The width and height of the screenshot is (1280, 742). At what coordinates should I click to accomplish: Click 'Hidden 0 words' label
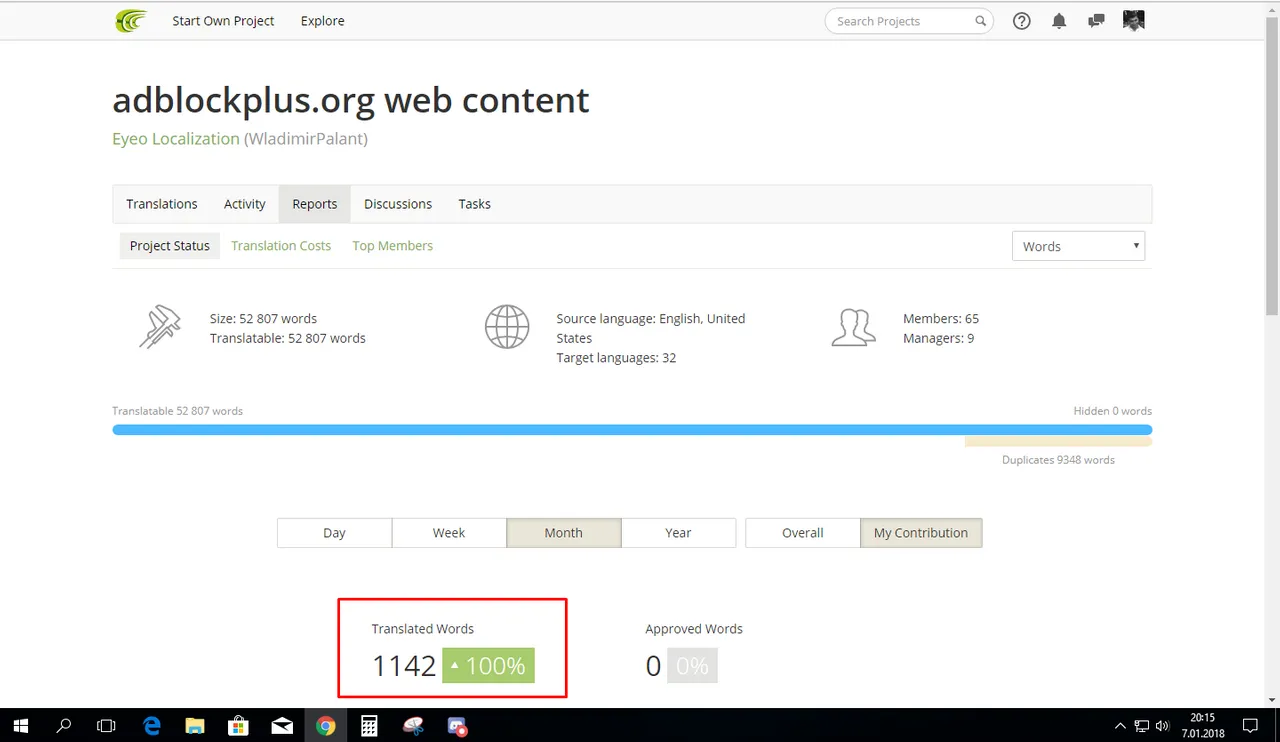(x=1113, y=411)
